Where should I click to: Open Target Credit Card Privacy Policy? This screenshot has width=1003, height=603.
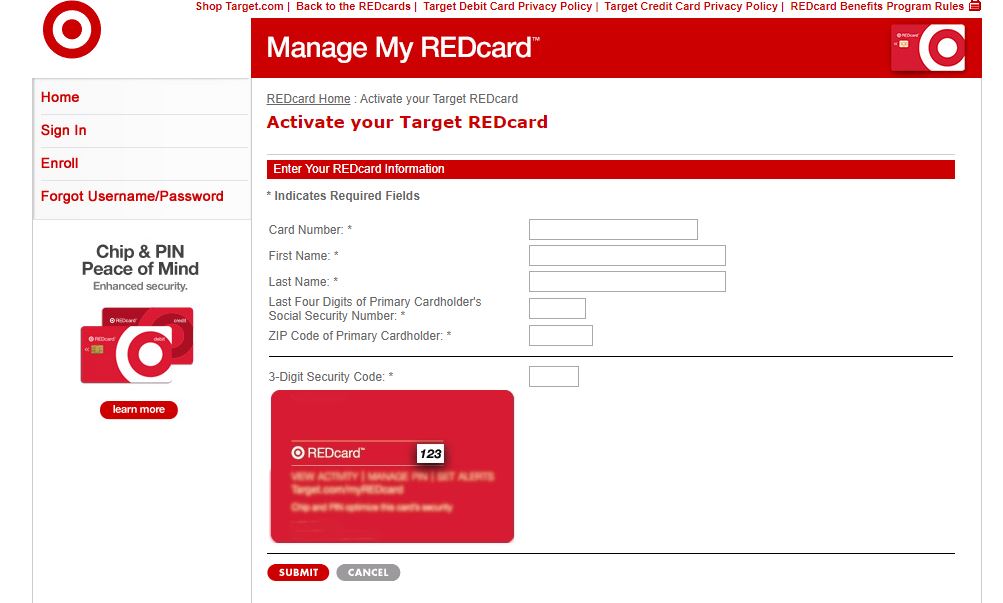(x=691, y=6)
